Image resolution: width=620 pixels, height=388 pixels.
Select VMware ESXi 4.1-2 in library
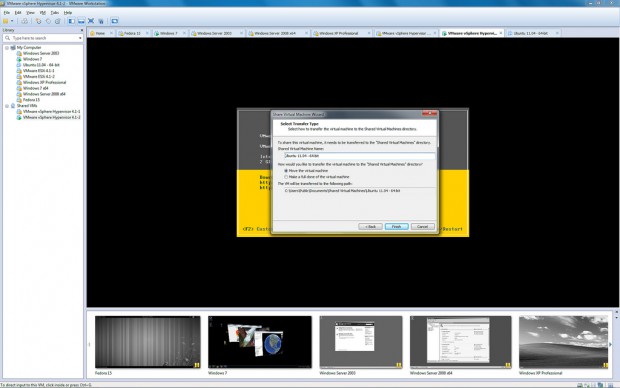pyautogui.click(x=39, y=77)
